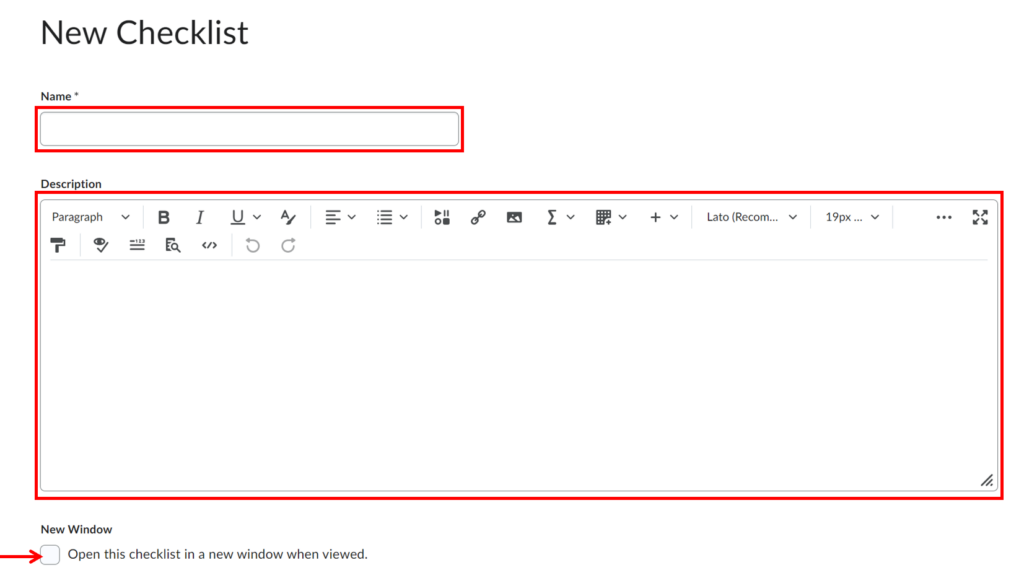
Task: Select the Insert Quicklink icon
Action: click(x=478, y=217)
